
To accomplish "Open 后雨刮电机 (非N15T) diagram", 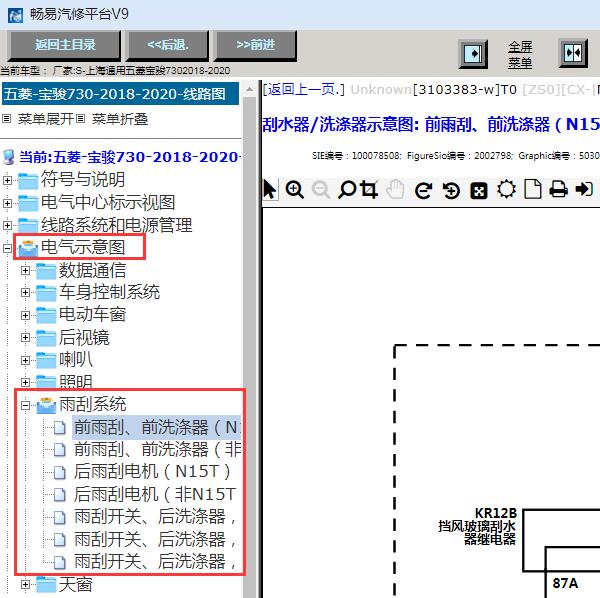I will pos(155,494).
